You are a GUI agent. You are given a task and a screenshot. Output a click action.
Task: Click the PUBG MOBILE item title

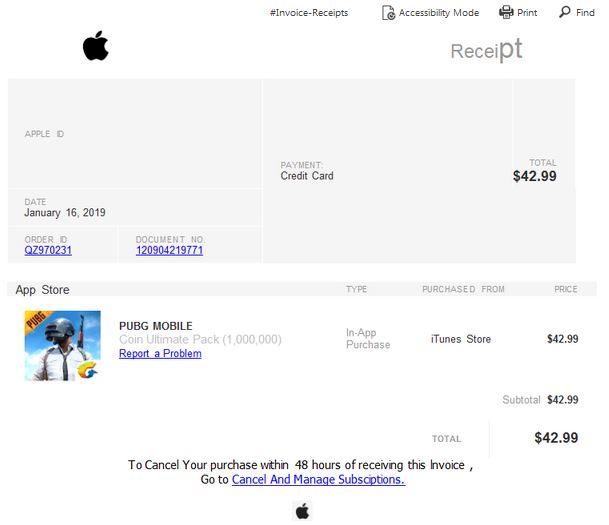click(156, 326)
